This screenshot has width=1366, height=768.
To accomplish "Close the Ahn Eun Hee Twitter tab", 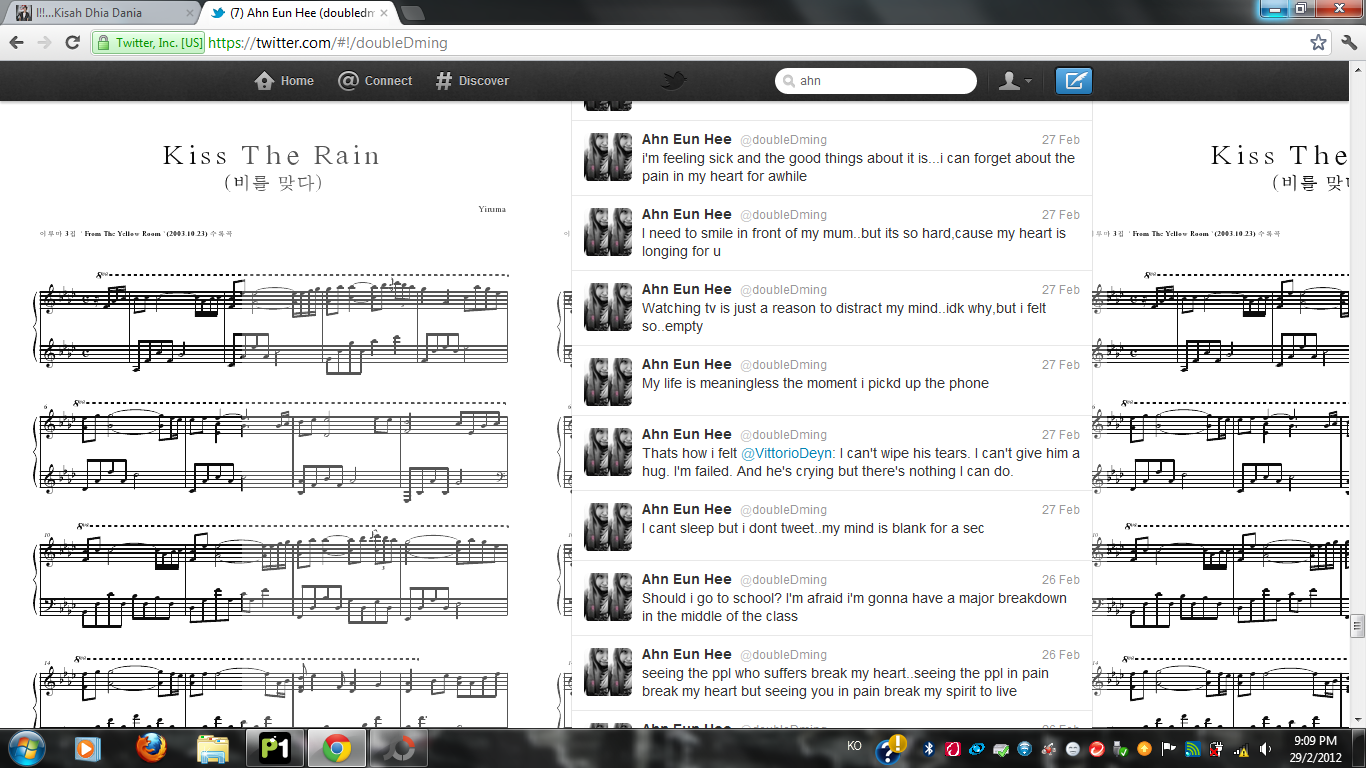I will click(383, 14).
